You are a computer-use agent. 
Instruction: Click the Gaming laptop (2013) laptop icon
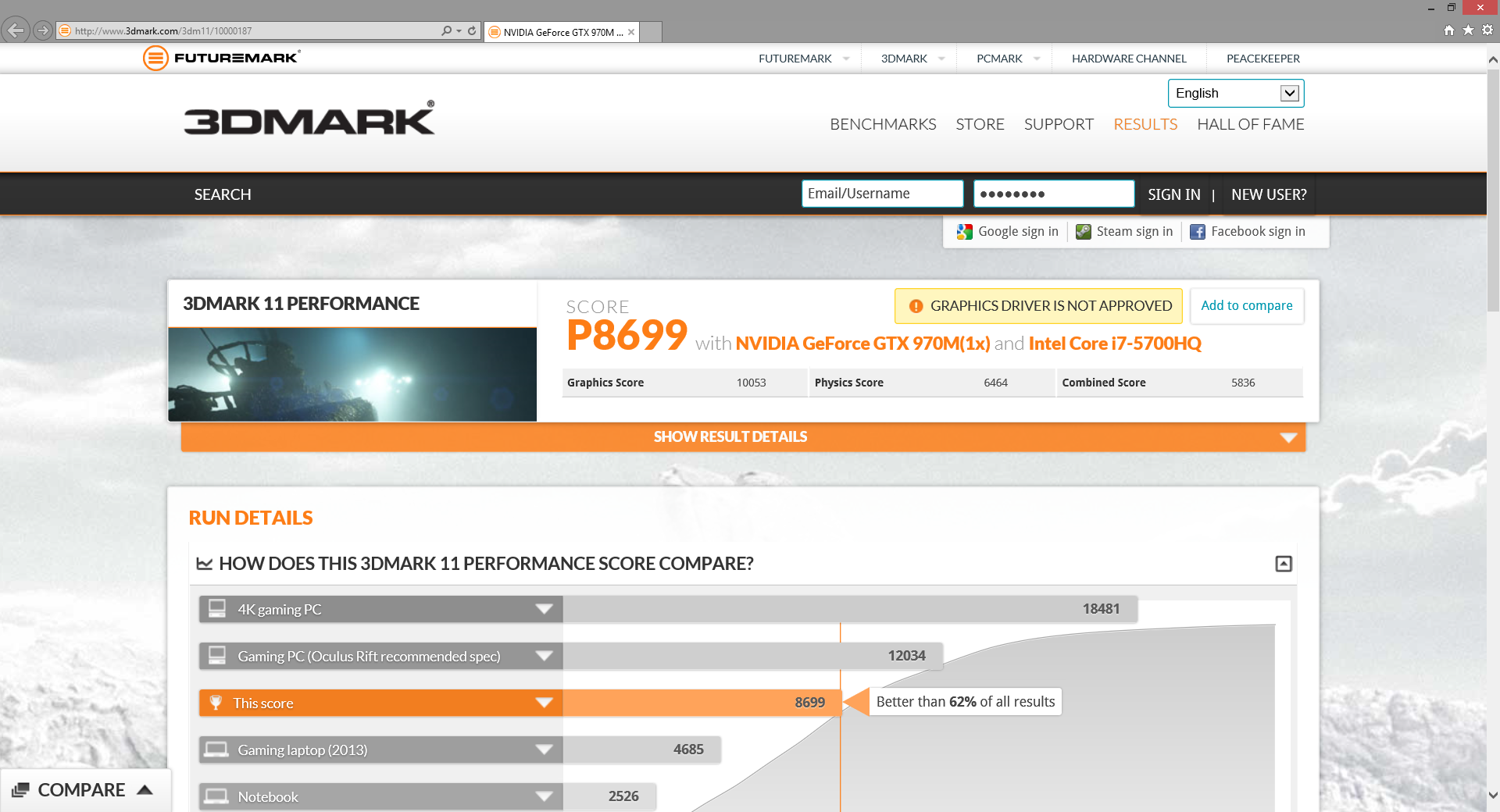pyautogui.click(x=216, y=750)
